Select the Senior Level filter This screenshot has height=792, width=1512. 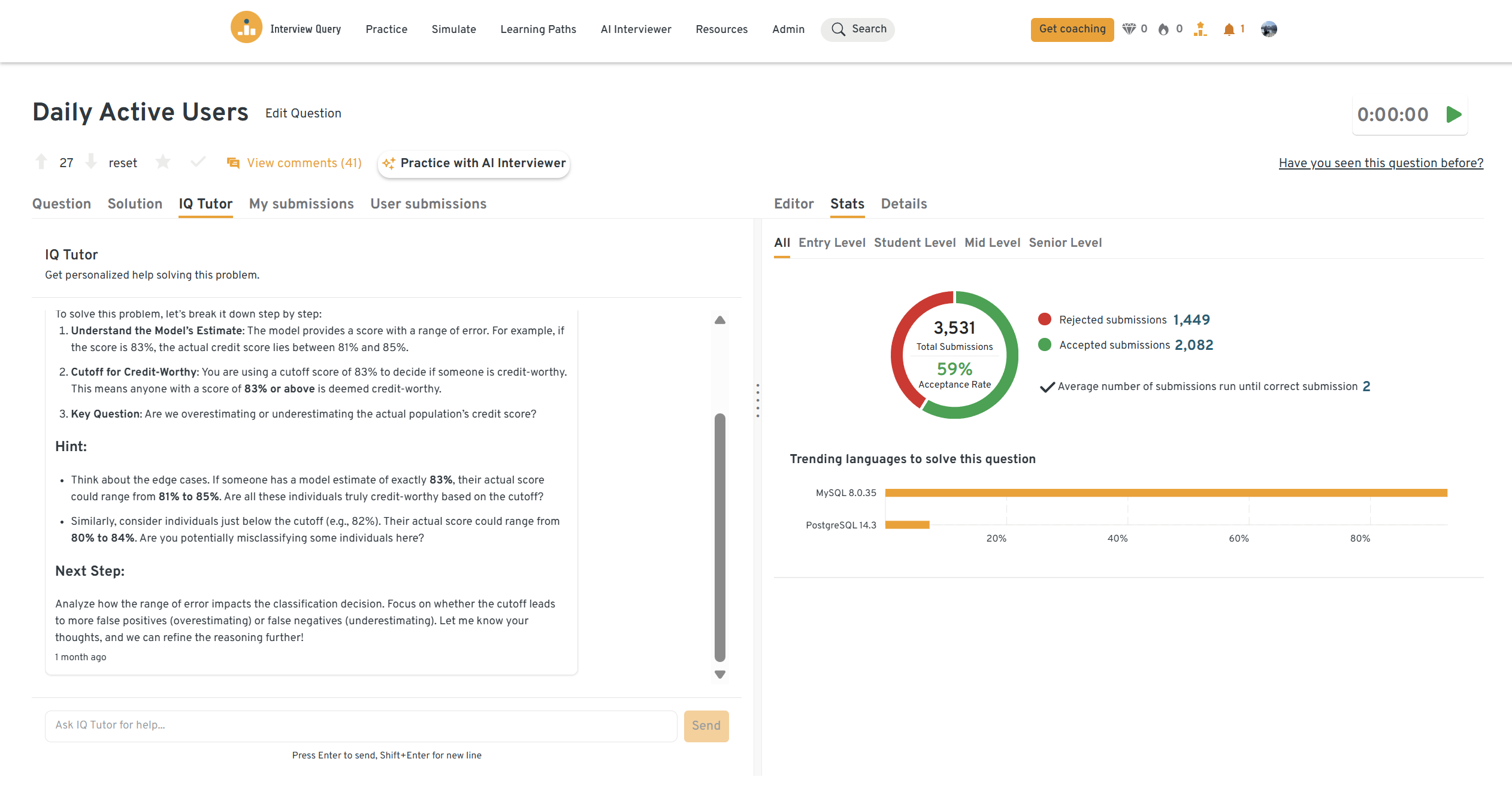(1065, 243)
